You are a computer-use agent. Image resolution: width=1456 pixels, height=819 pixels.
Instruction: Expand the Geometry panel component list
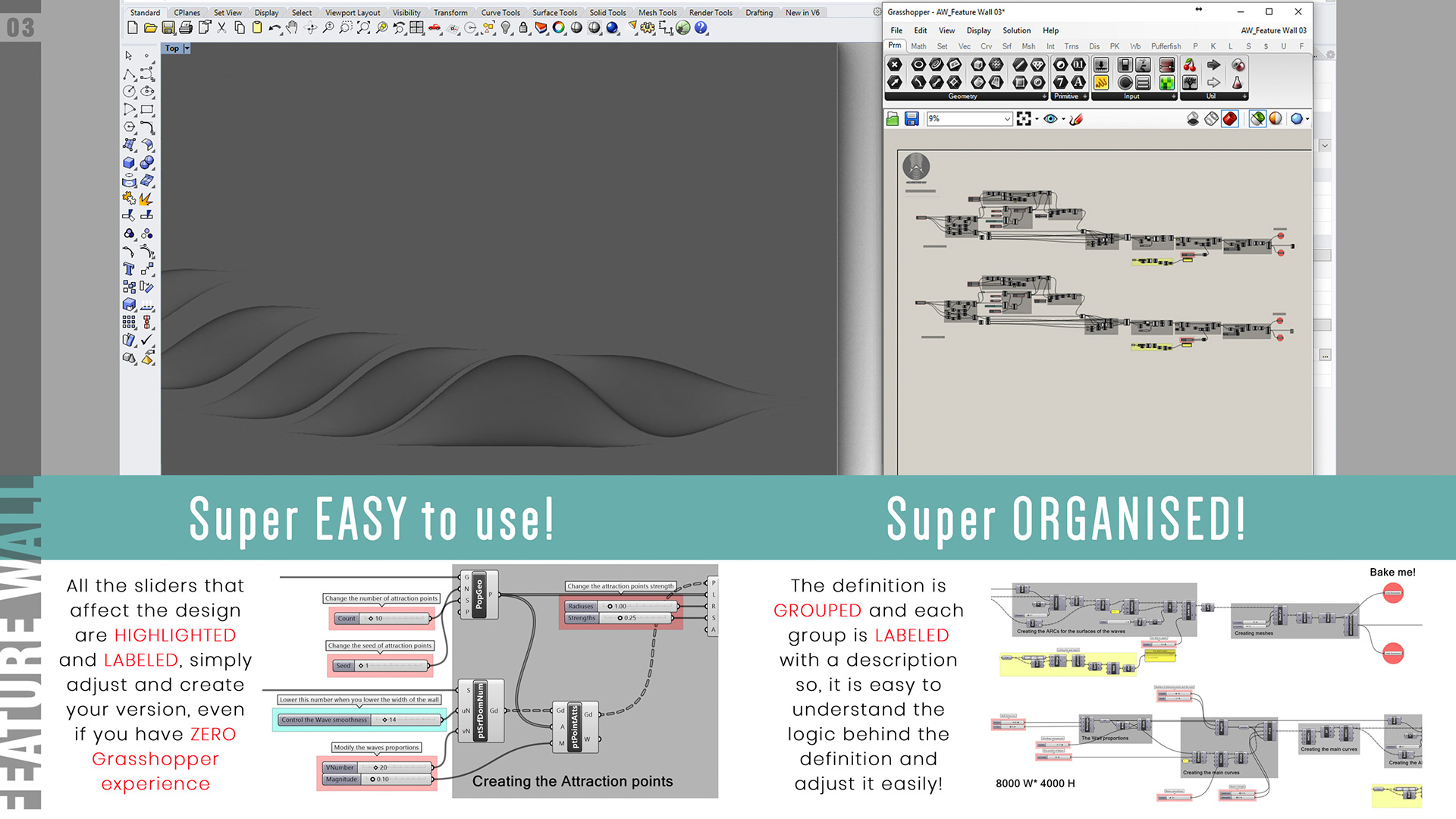[1043, 96]
